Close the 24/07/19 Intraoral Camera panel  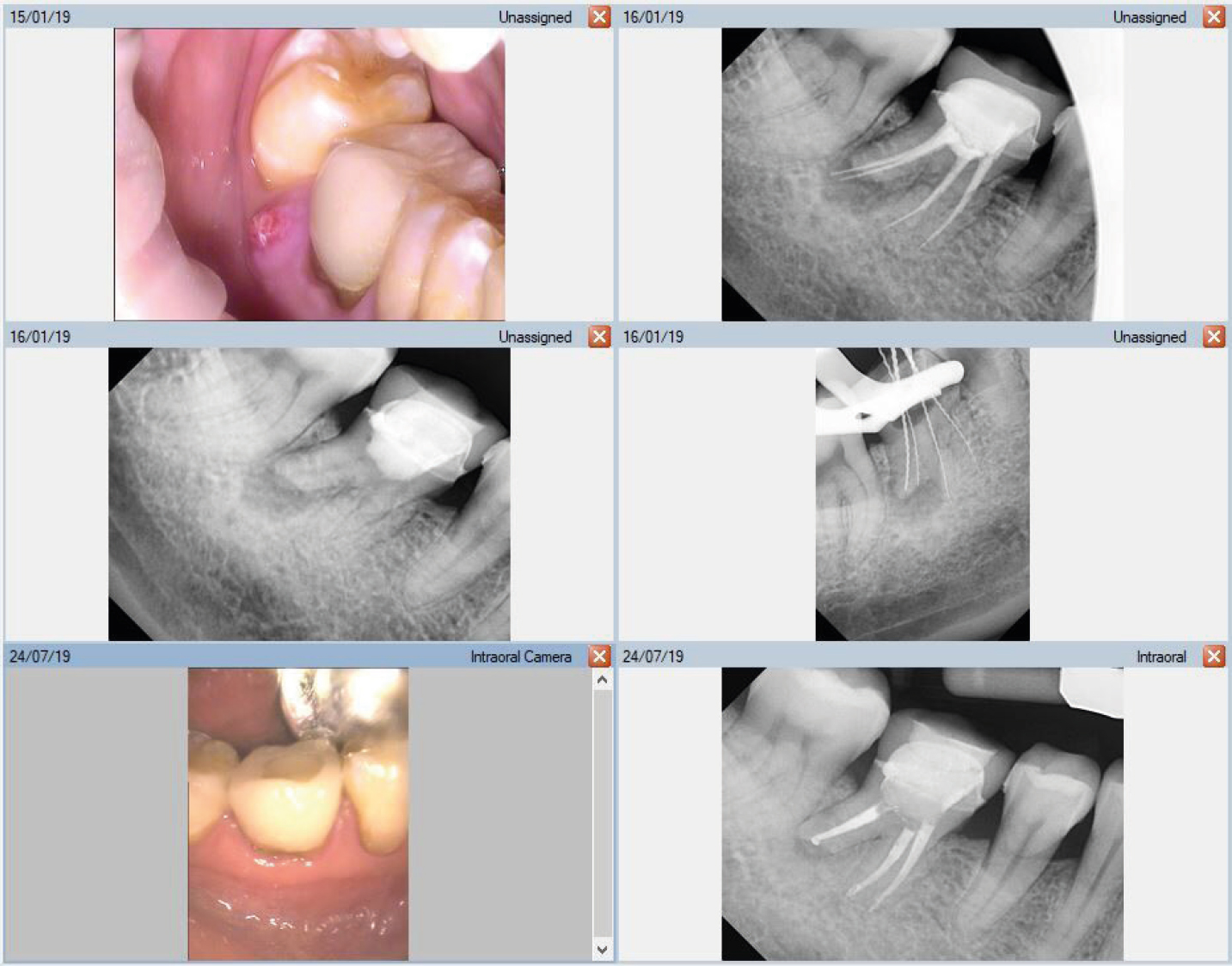point(599,657)
